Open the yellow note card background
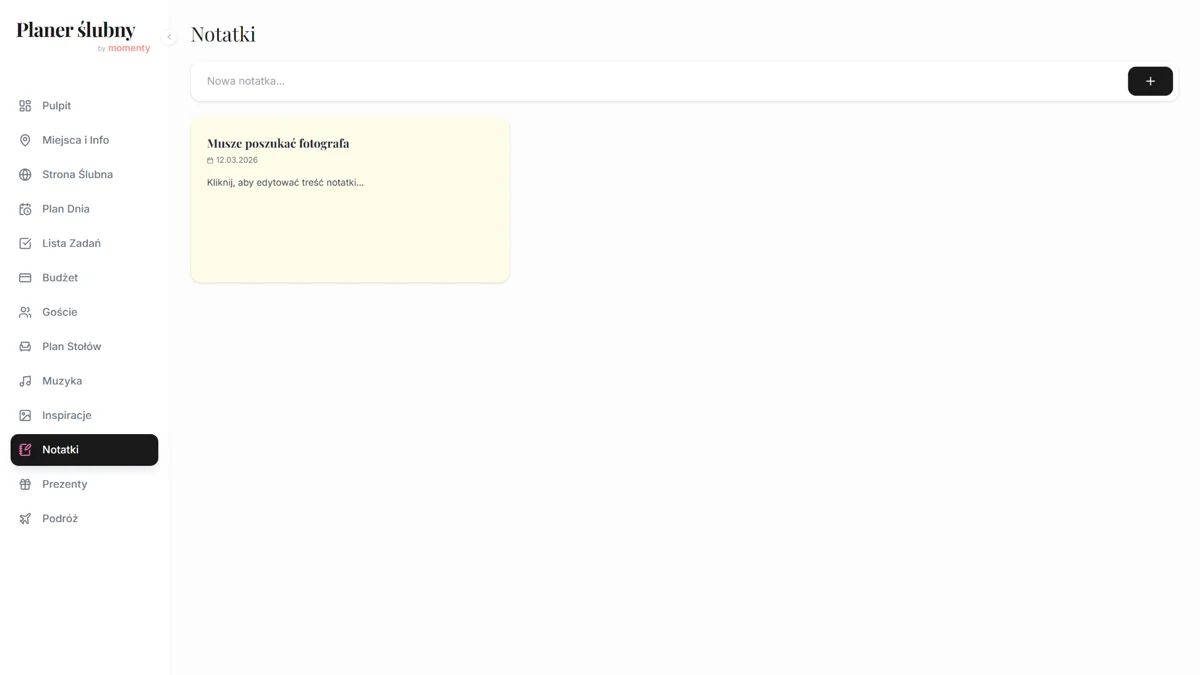 coord(350,240)
